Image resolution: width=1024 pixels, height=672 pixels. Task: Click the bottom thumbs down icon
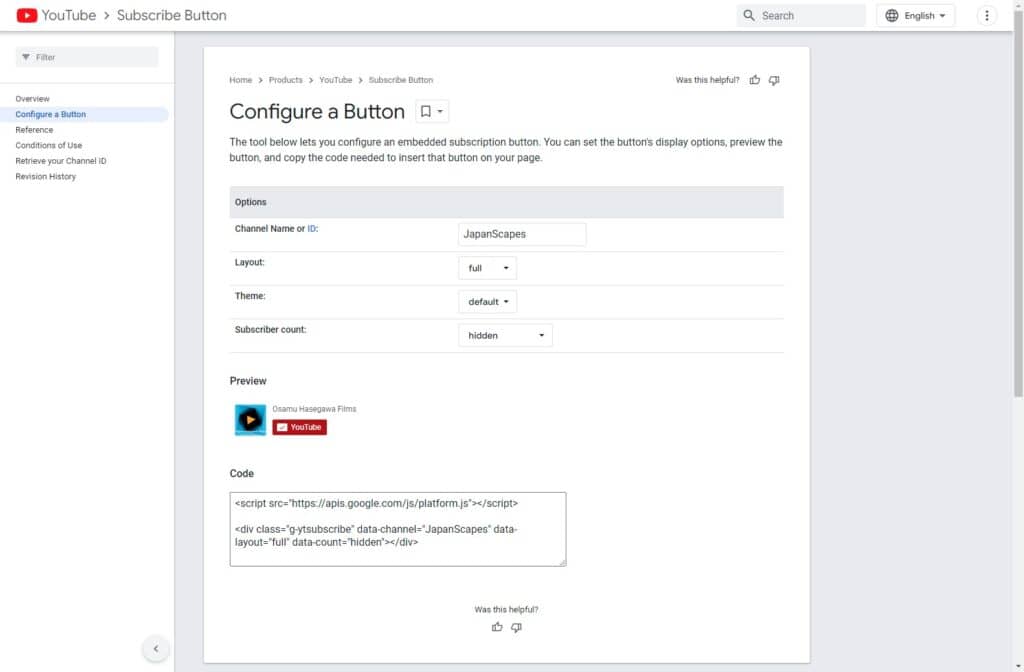click(x=516, y=627)
